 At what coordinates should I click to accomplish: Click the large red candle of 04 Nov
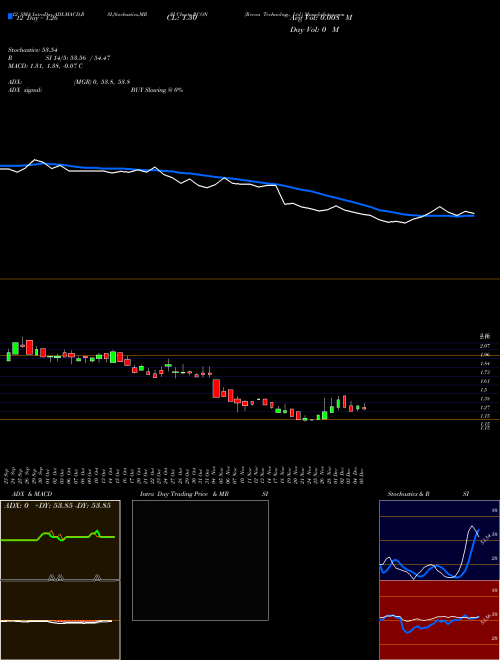tap(216, 388)
